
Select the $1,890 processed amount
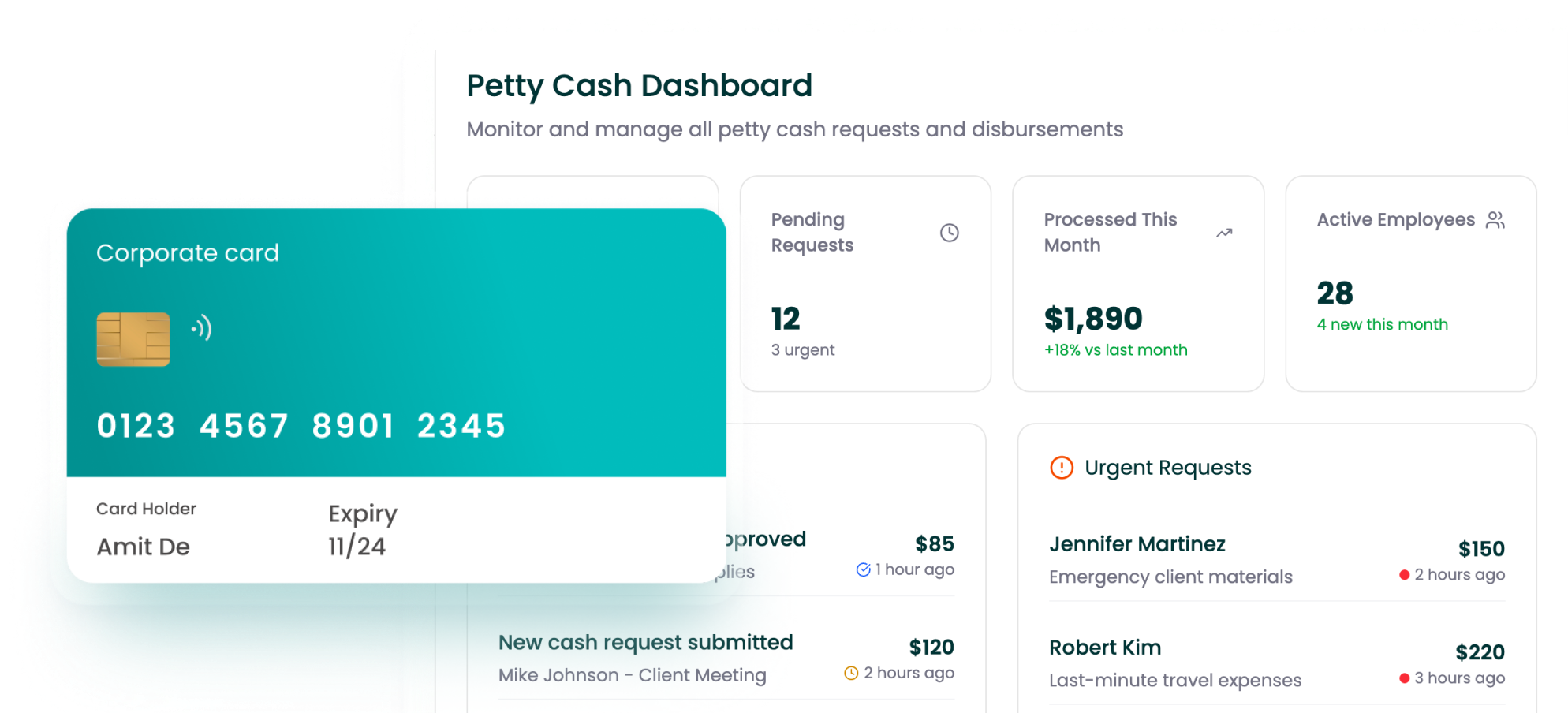coord(1092,319)
